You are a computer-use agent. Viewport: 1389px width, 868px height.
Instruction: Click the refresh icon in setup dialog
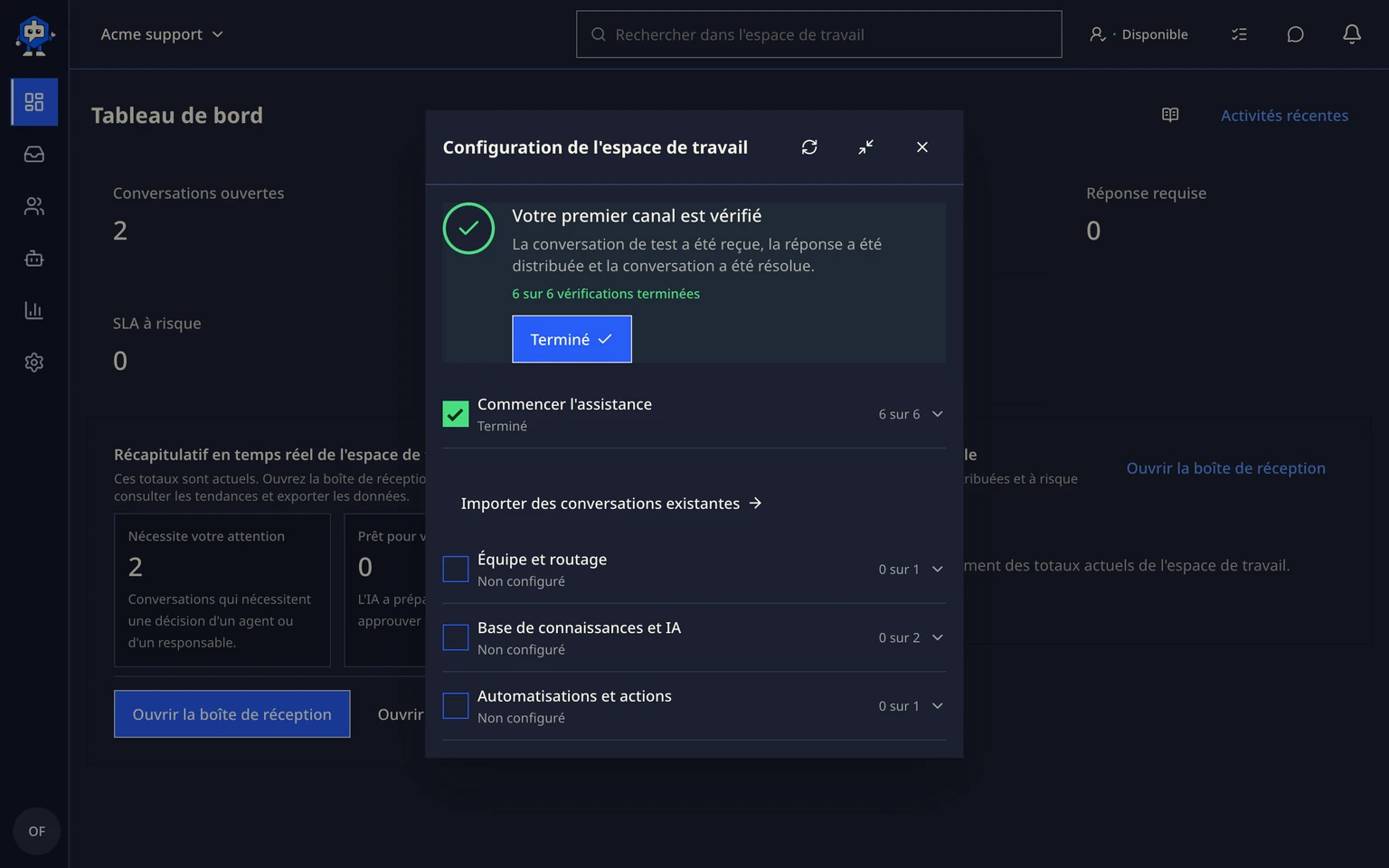[x=809, y=147]
